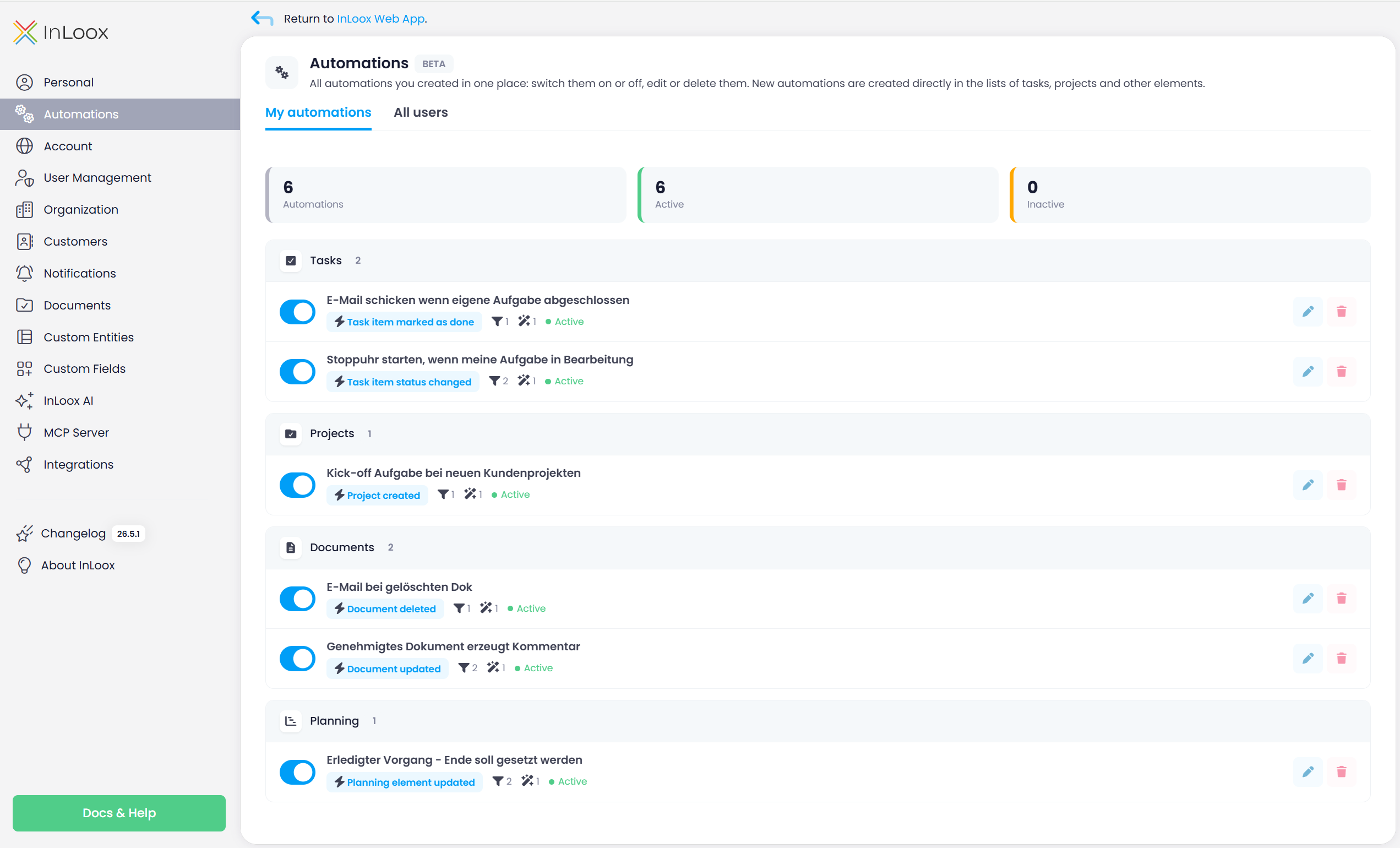Click the 0 Inactive summary card
Viewport: 1400px width, 848px height.
1190,195
